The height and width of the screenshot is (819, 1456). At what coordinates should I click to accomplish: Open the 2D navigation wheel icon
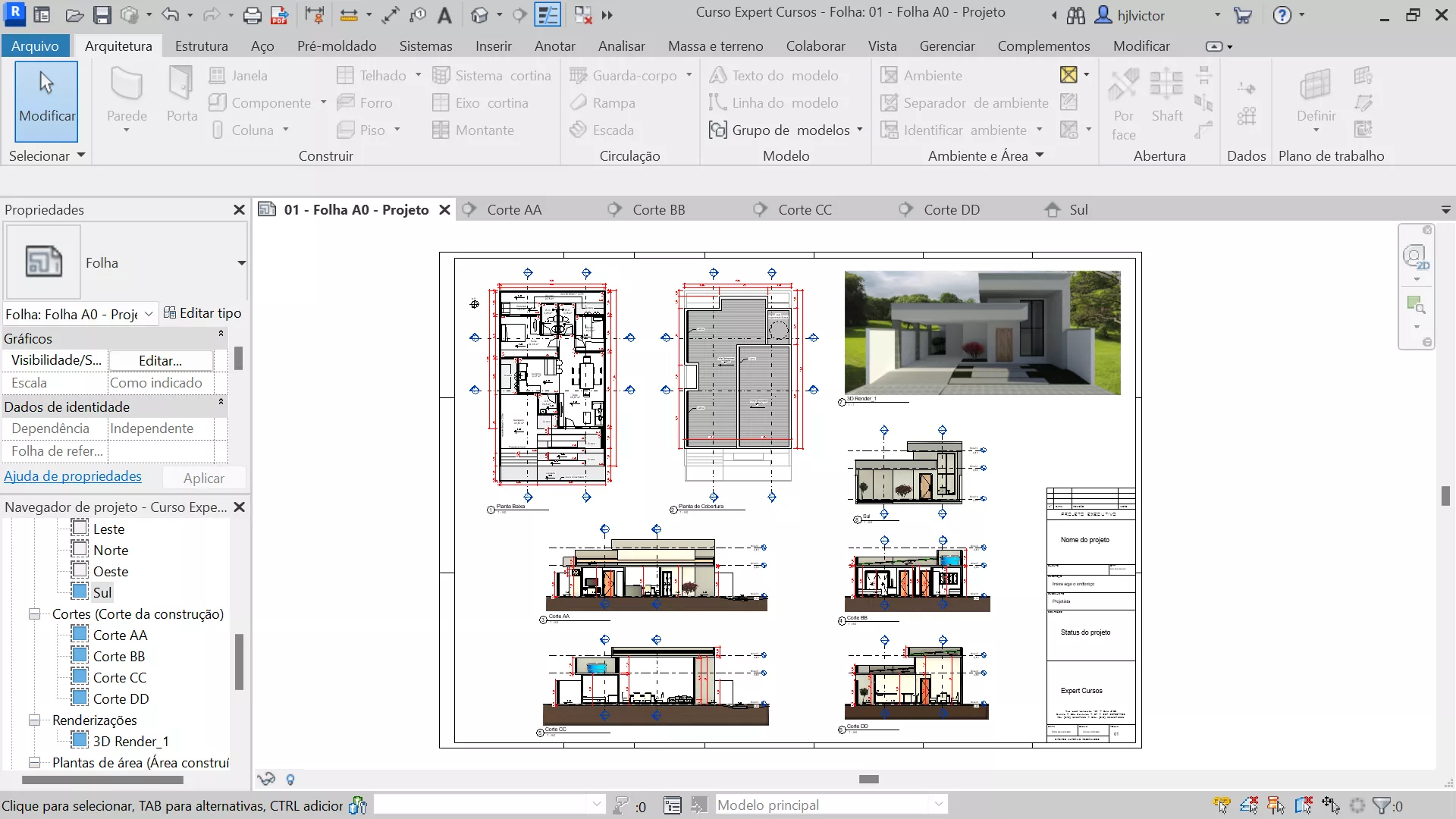[1415, 258]
